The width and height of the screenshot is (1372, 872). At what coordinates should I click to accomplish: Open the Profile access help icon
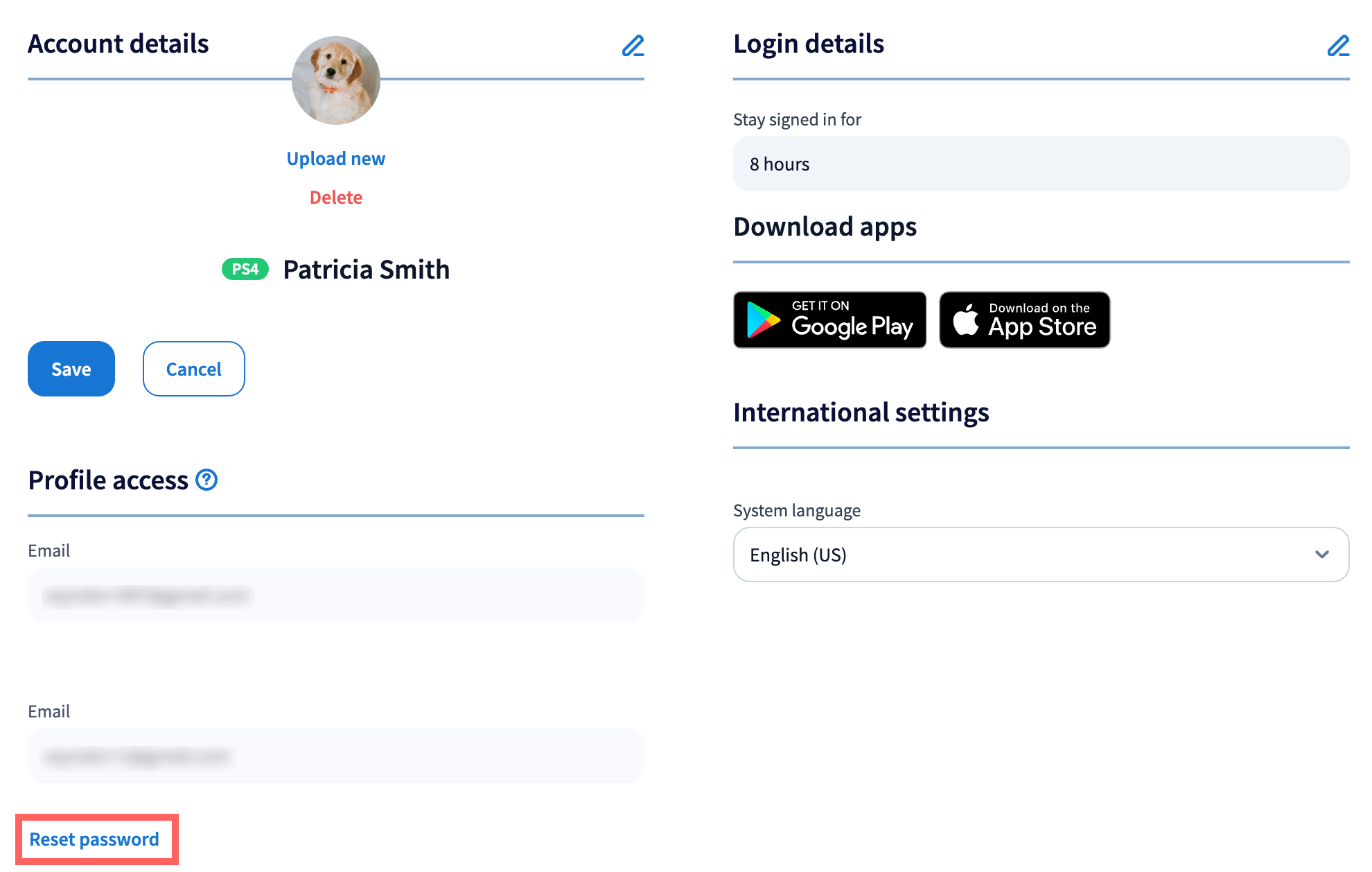pos(206,480)
